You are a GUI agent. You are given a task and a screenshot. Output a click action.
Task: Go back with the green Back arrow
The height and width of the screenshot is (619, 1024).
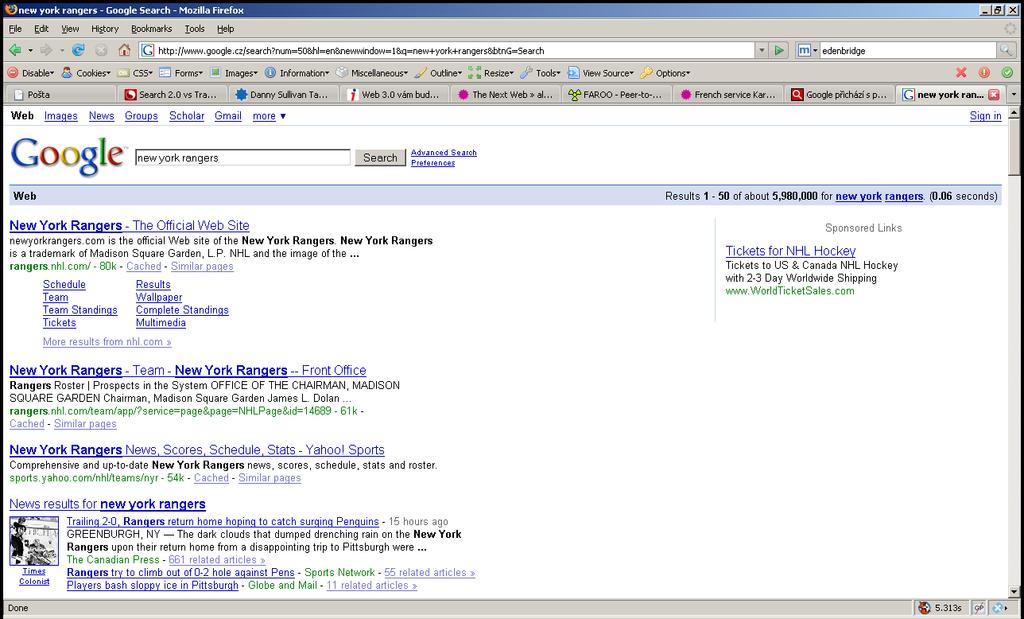tap(14, 50)
